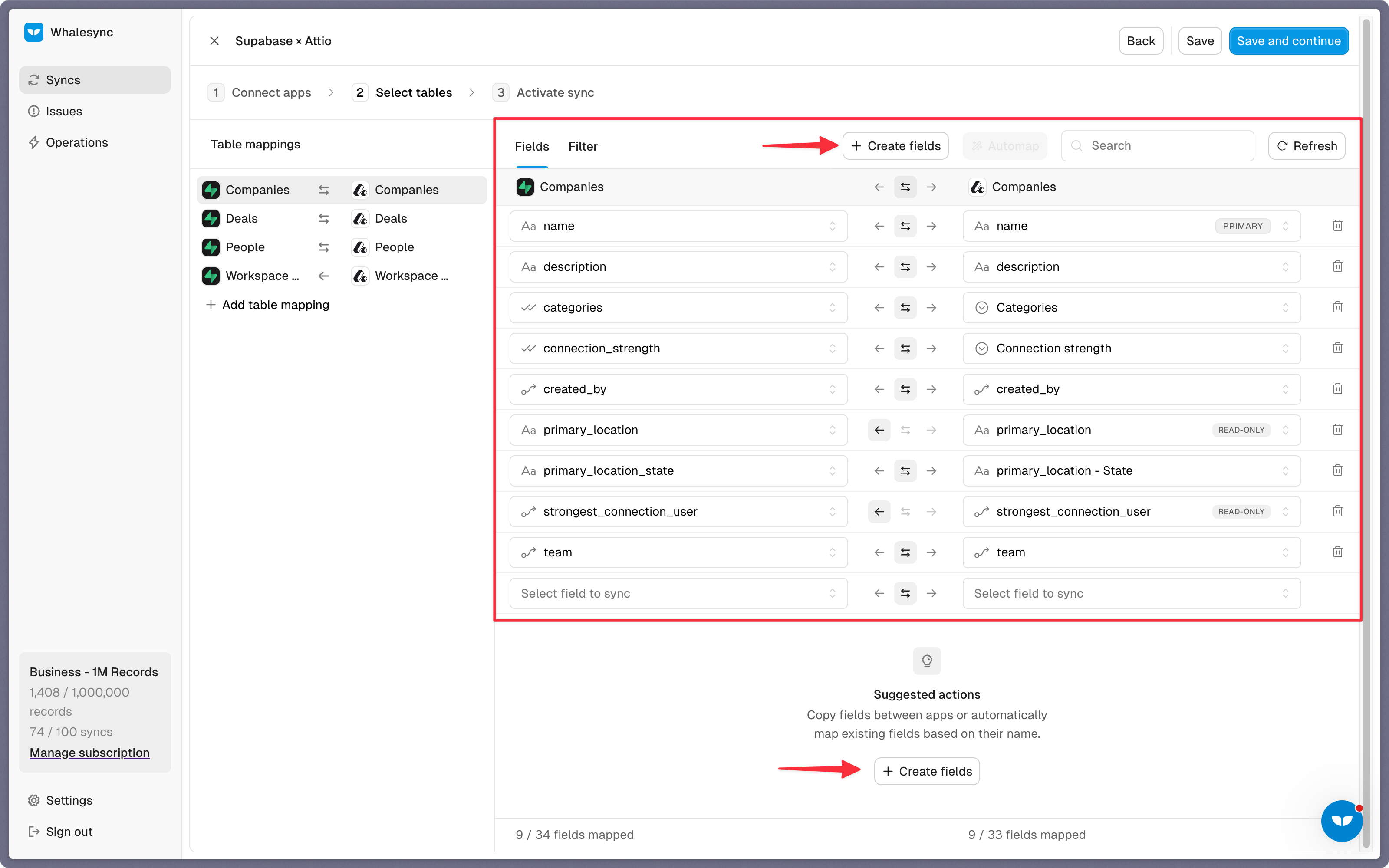
Task: Click the magnifier icon in Search box
Action: 1077,146
